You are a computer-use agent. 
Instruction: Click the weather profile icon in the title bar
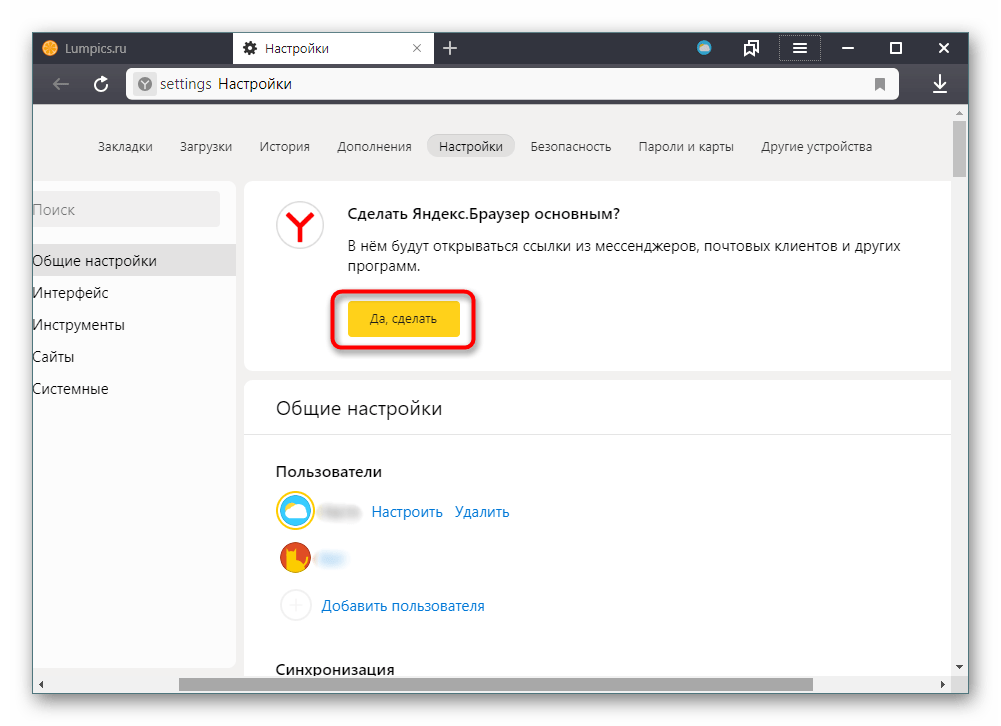[704, 48]
